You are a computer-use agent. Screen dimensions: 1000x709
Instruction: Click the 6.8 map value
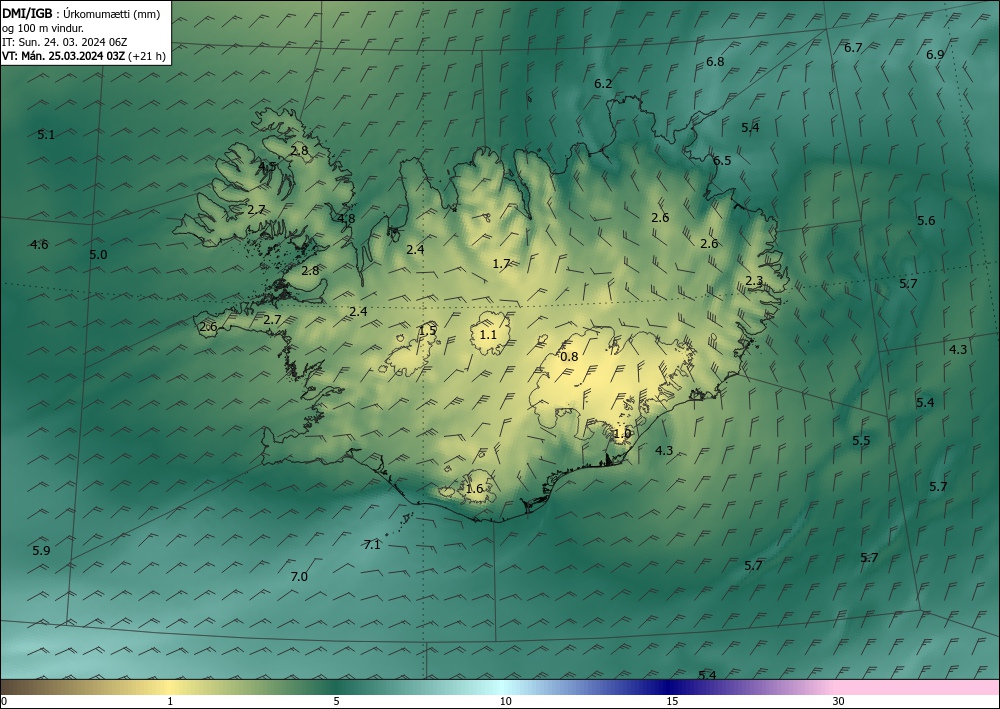[x=715, y=62]
